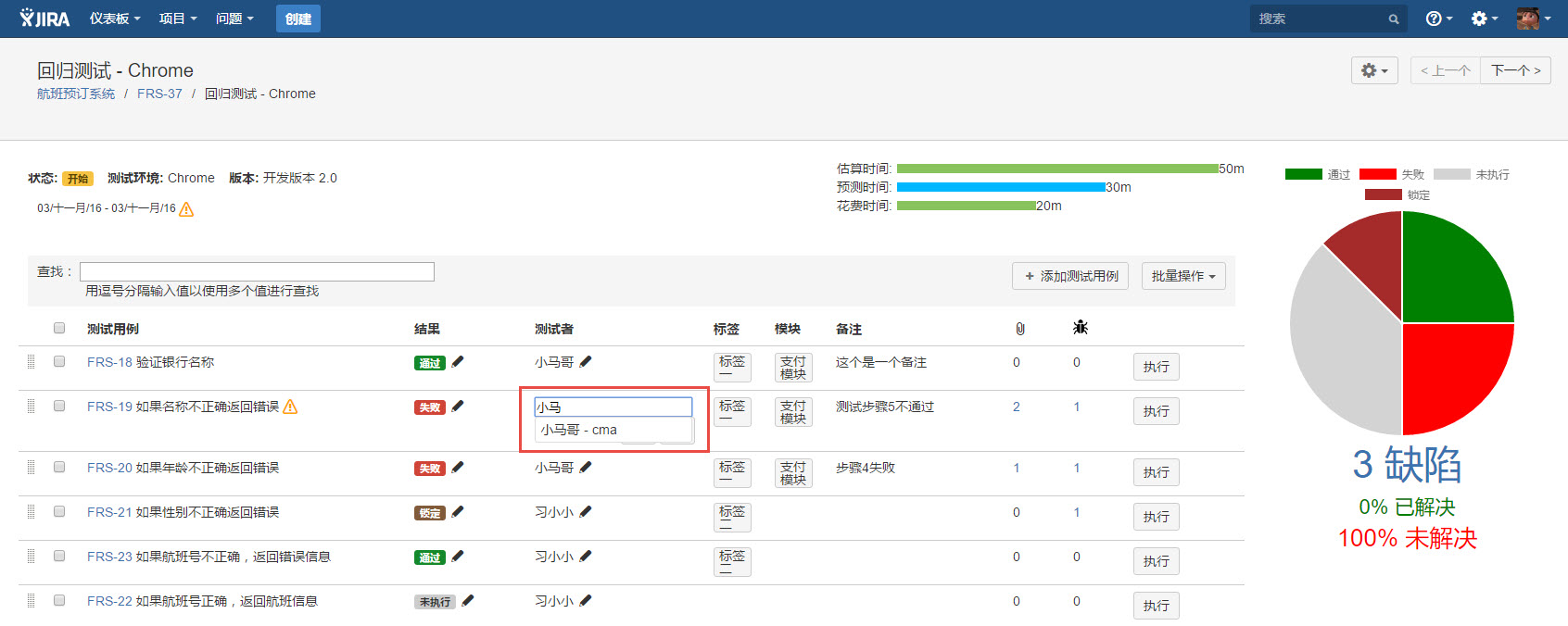Viewport: 1568px width, 626px height.
Task: Check the FRS-21 row checkbox
Action: point(59,511)
